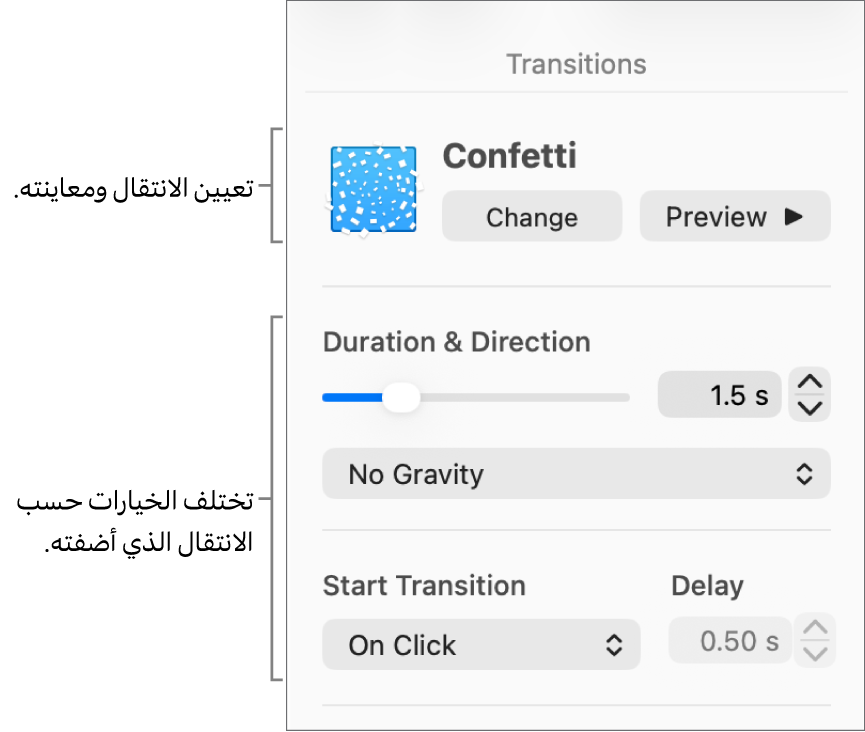Decrease delay with the down stepper arrow
The image size is (865, 732).
tap(816, 654)
